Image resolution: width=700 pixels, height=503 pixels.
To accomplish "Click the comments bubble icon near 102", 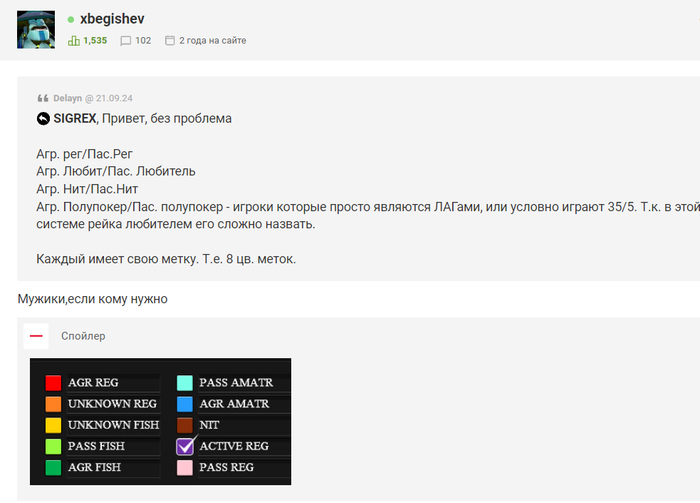I will point(125,41).
